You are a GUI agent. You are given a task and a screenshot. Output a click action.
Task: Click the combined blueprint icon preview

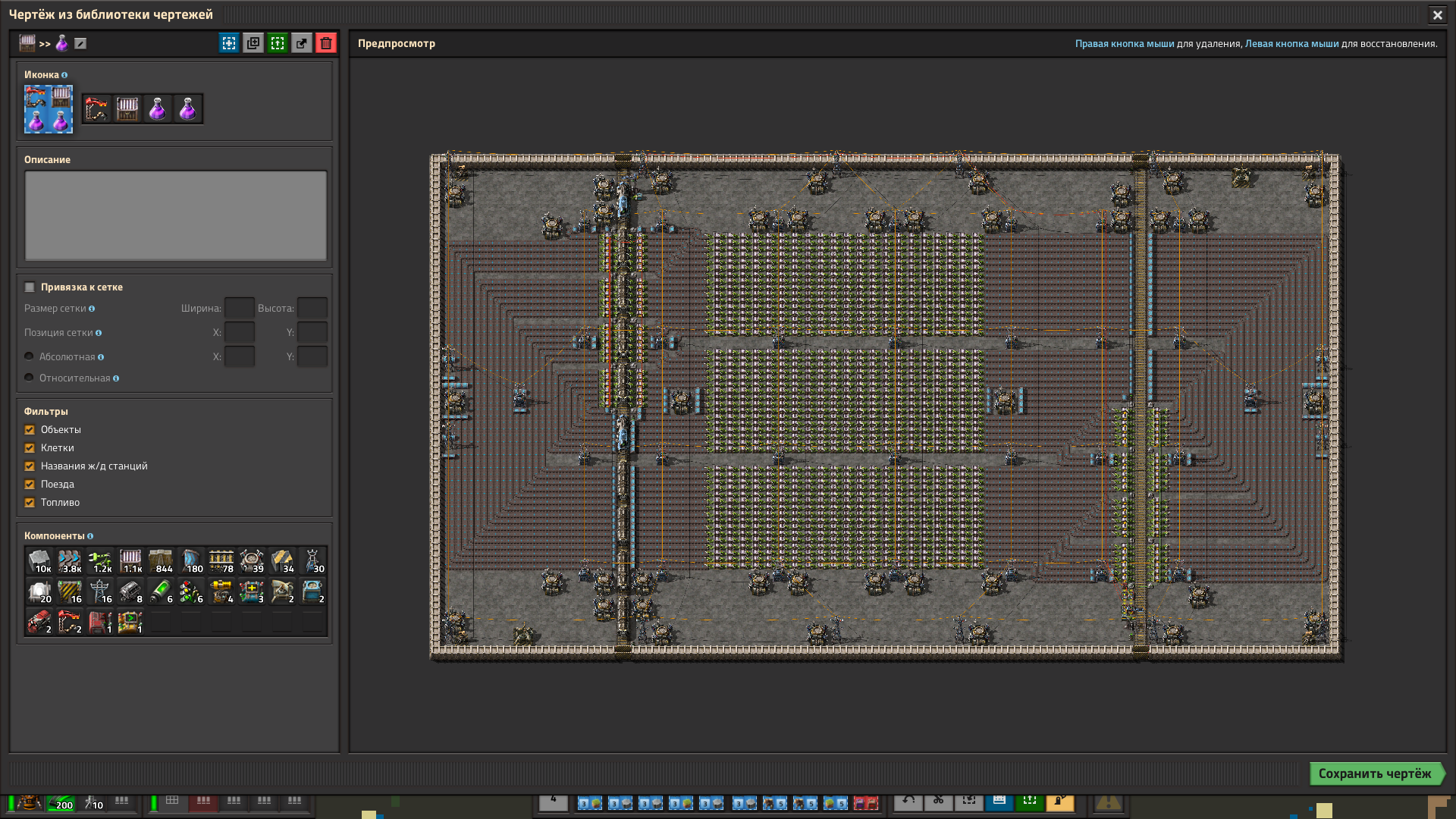[x=49, y=109]
